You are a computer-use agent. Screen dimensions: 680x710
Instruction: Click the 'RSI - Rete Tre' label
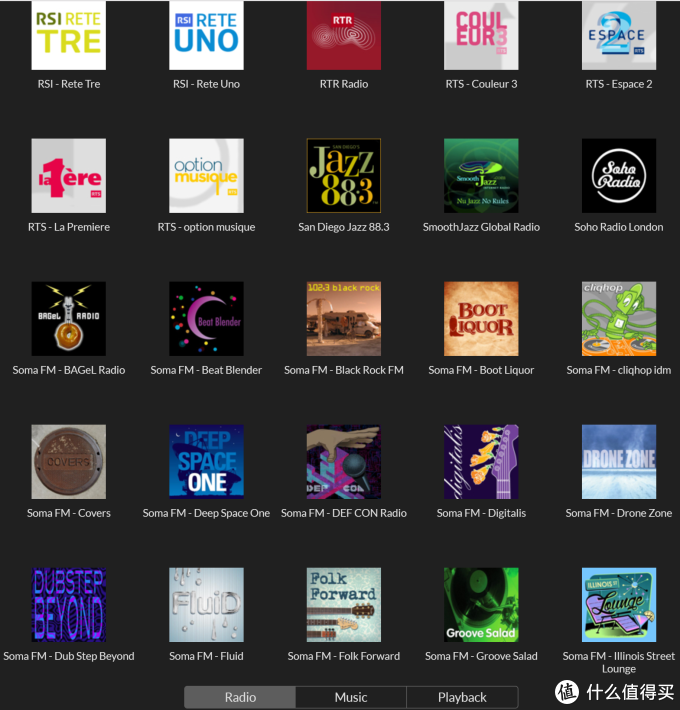pyautogui.click(x=69, y=84)
